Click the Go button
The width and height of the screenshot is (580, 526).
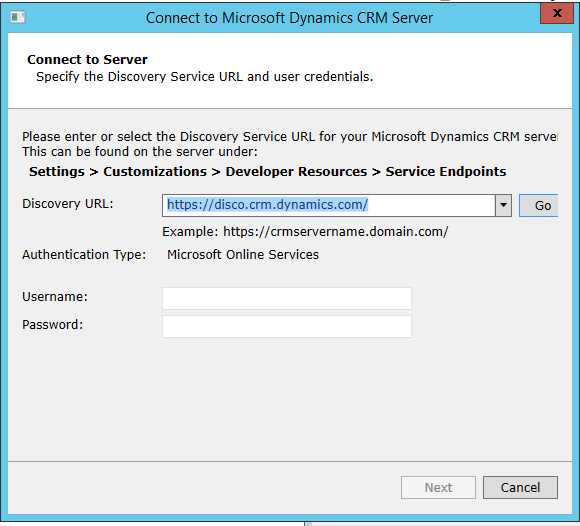539,206
